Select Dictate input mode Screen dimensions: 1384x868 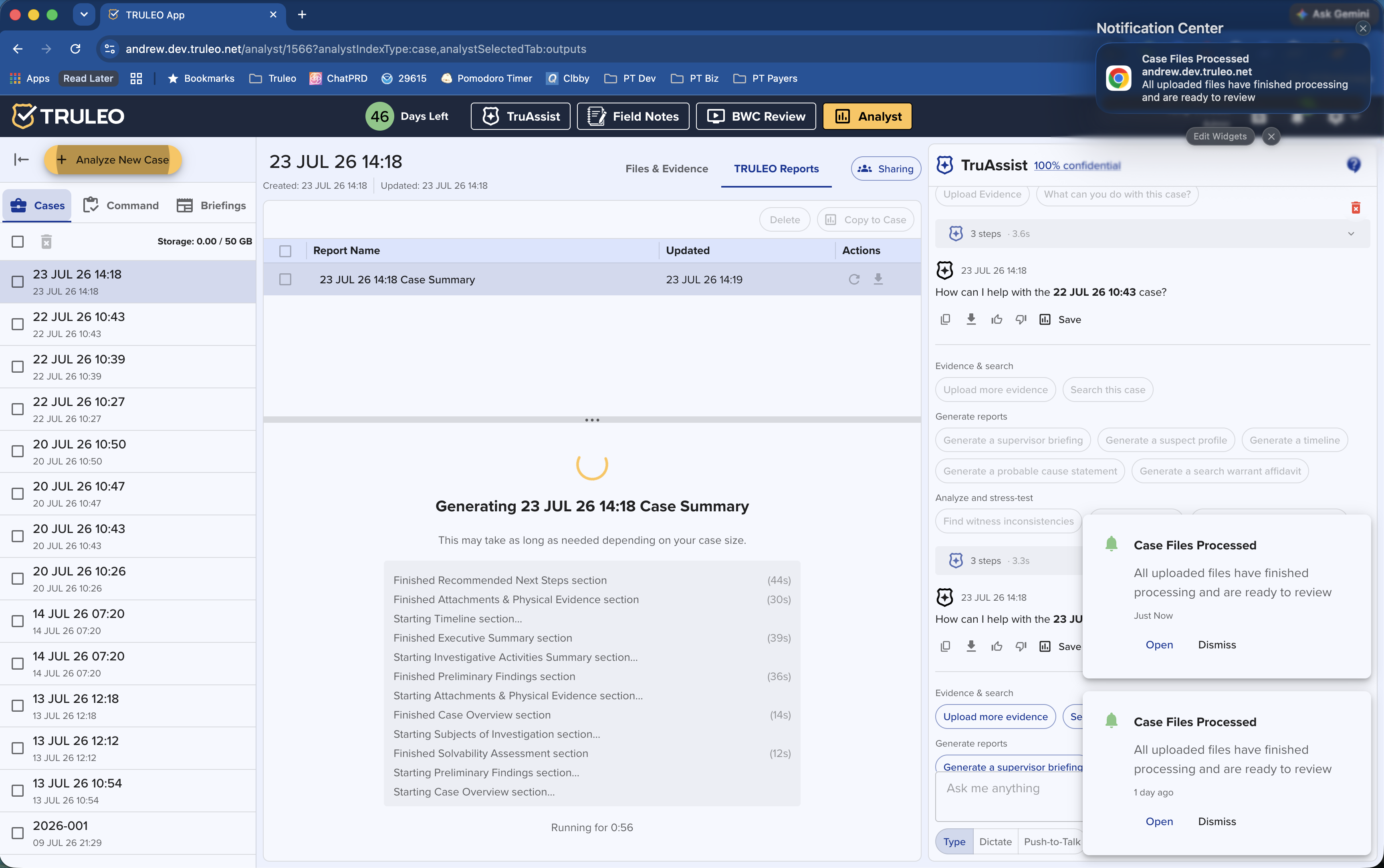995,842
